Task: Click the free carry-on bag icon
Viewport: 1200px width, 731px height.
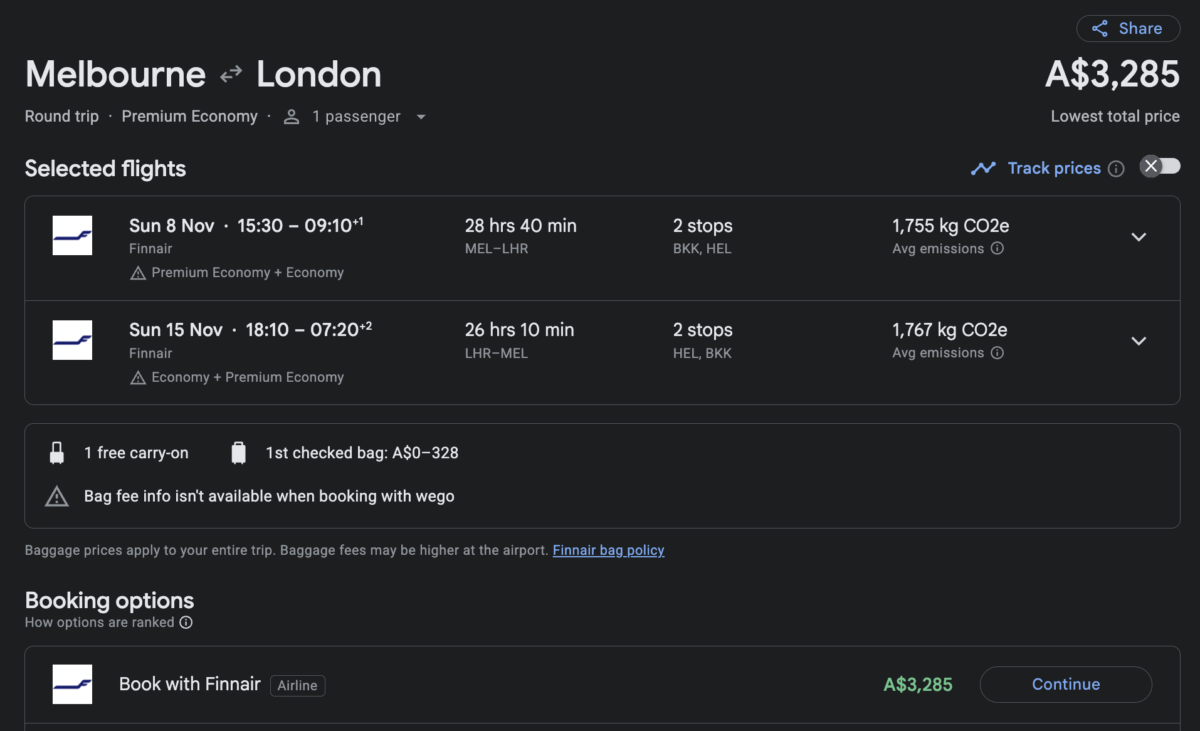Action: click(x=57, y=453)
